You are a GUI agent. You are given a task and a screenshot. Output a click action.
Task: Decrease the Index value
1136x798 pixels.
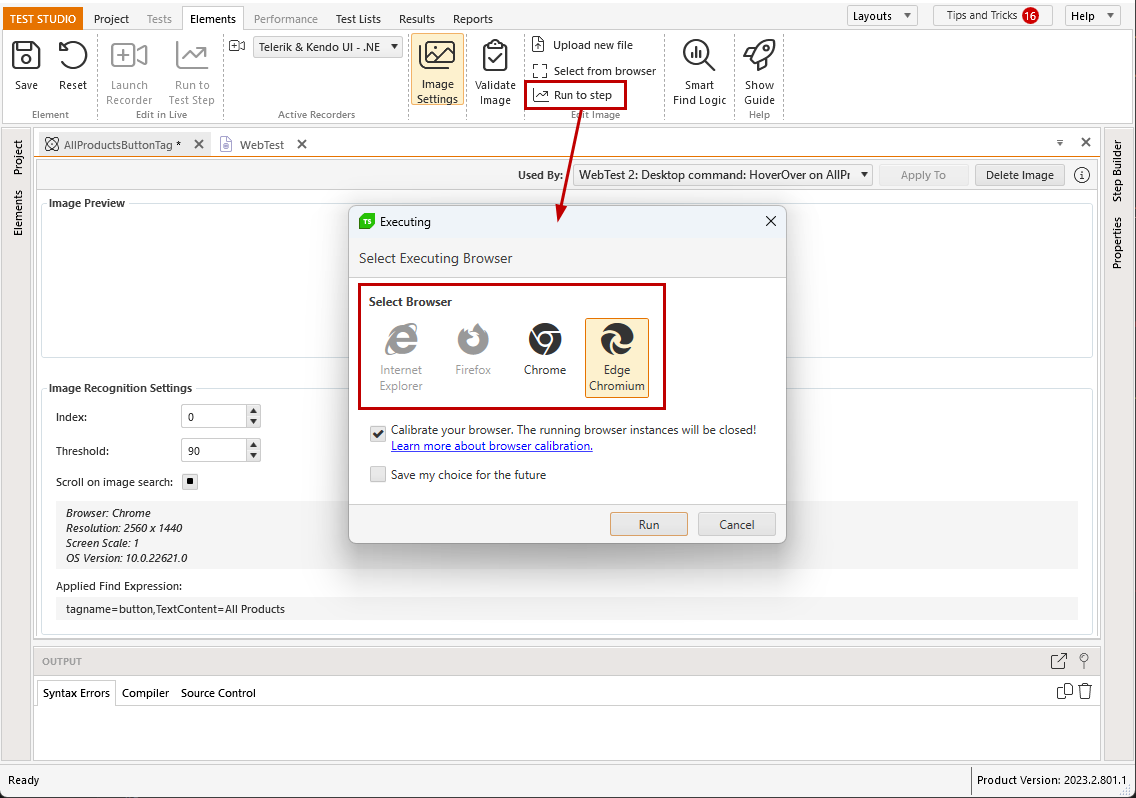click(253, 422)
